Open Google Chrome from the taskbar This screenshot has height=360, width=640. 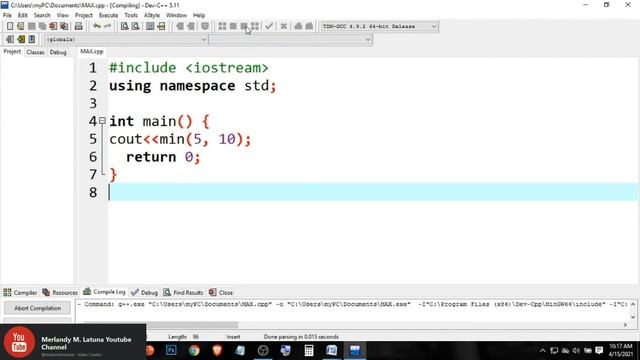coord(194,350)
